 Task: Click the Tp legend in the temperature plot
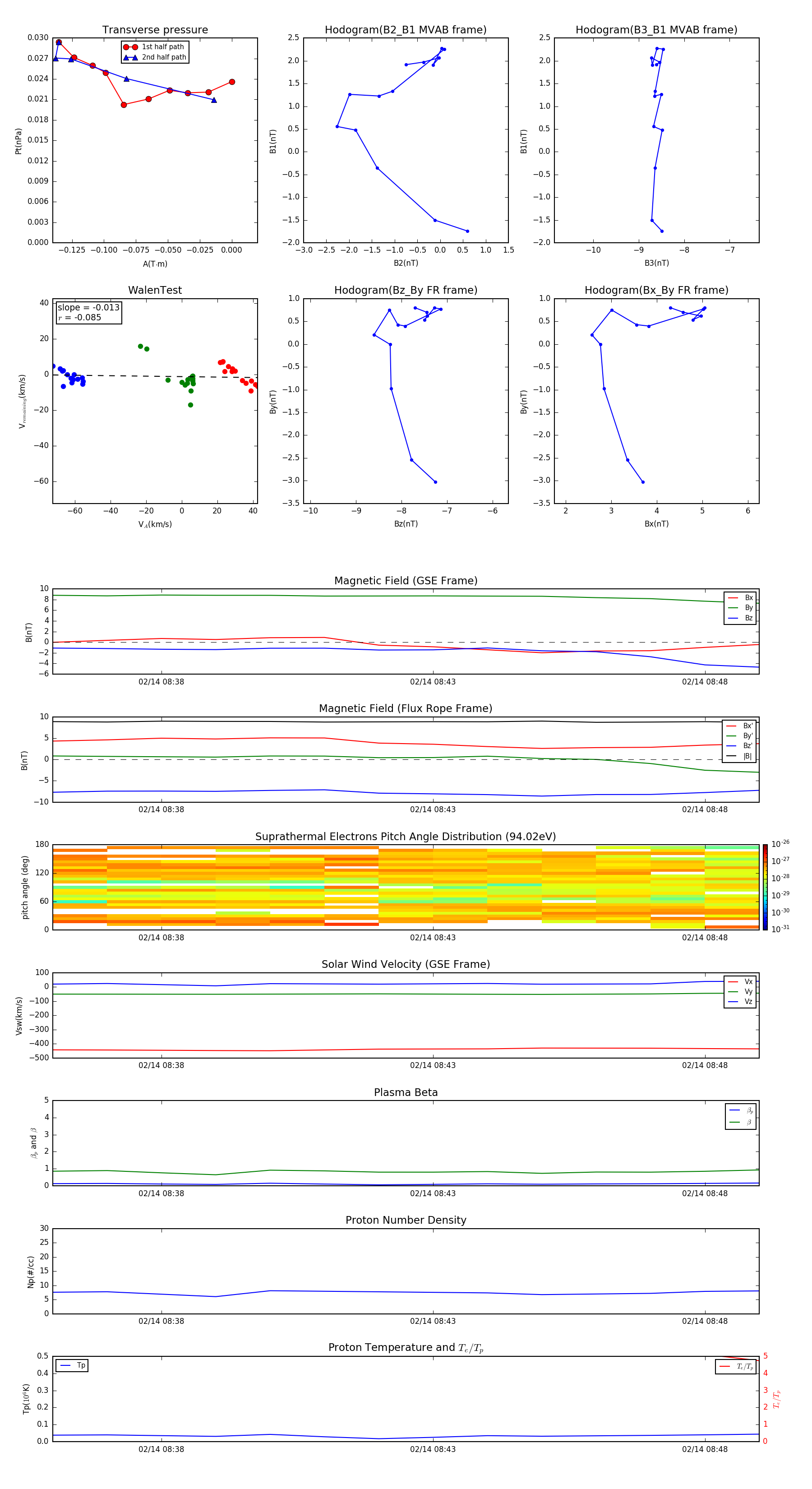pyautogui.click(x=72, y=1365)
